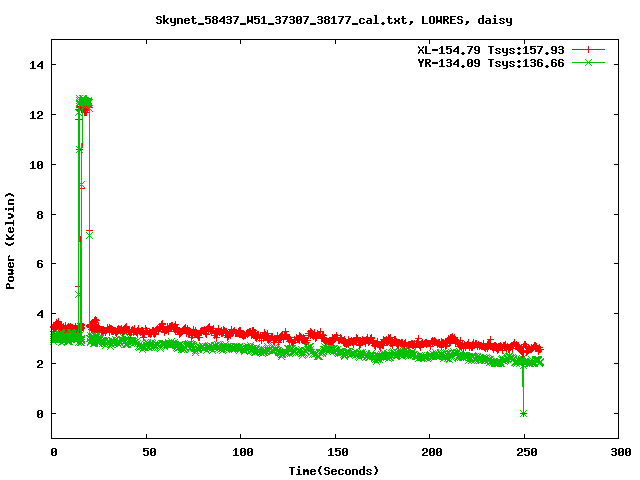Click the y-axis tick label 12
This screenshot has width=640, height=480.
(36, 115)
